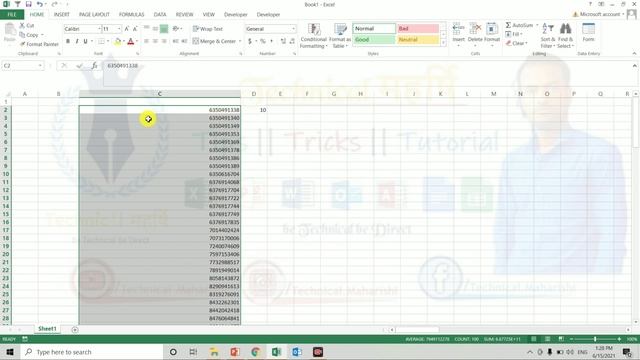This screenshot has width=640, height=360.
Task: Add a new sheet with plus button
Action: click(x=75, y=329)
